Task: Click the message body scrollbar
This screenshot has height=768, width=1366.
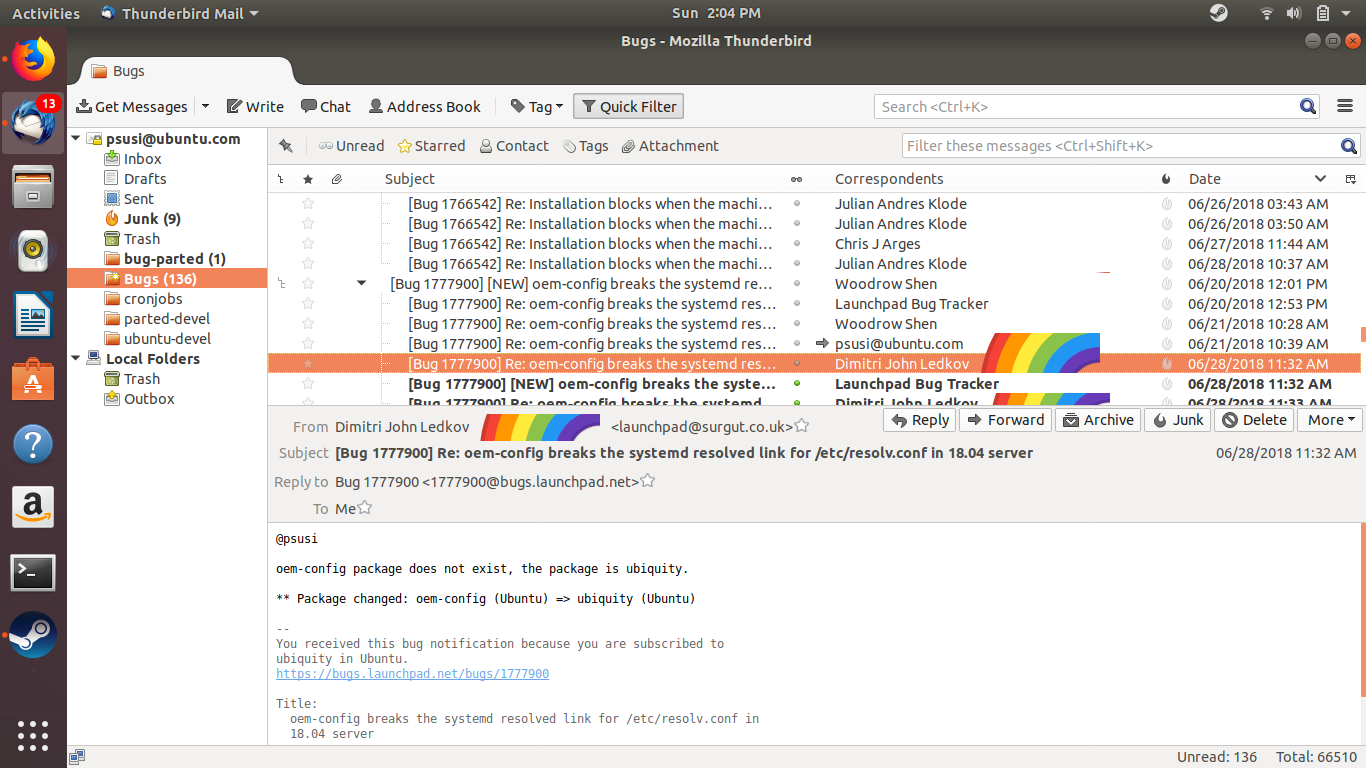Action: pos(1362,608)
